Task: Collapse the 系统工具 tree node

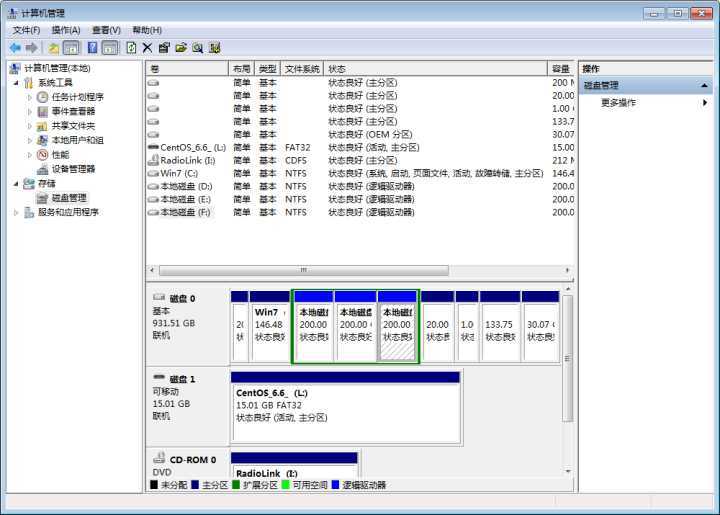Action: pyautogui.click(x=15, y=83)
